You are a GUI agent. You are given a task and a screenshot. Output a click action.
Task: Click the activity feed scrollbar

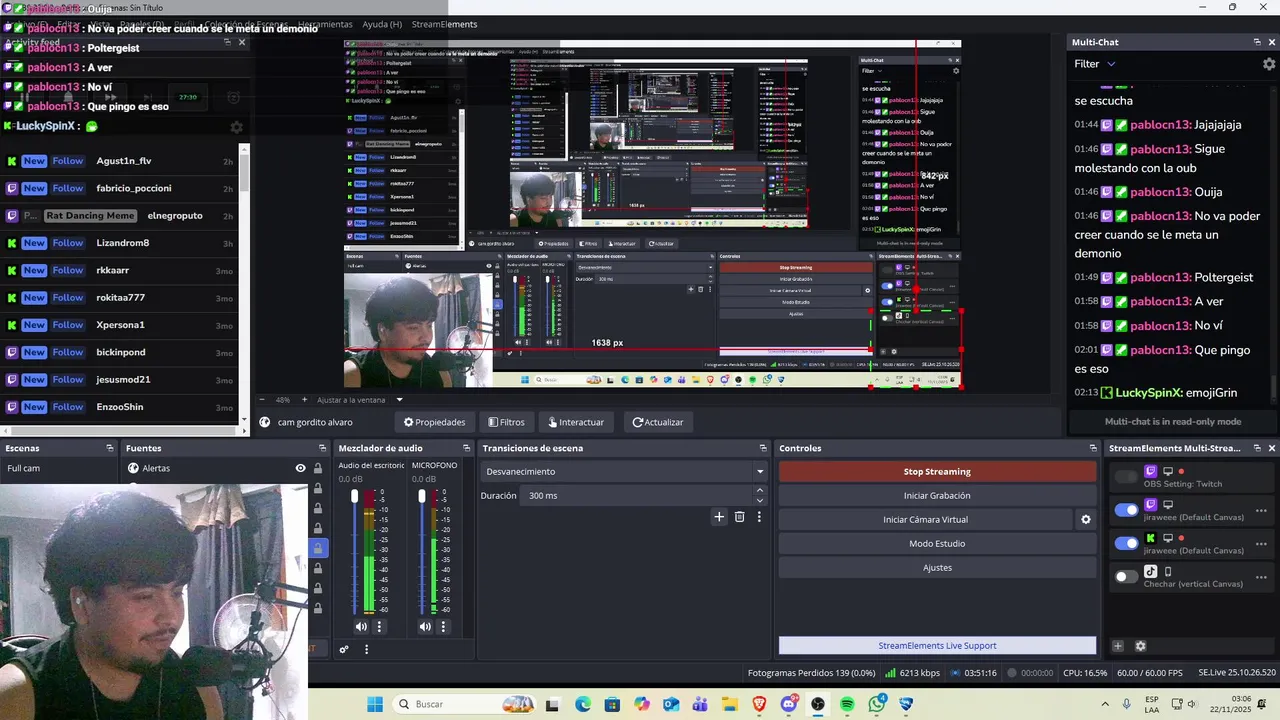pos(245,170)
